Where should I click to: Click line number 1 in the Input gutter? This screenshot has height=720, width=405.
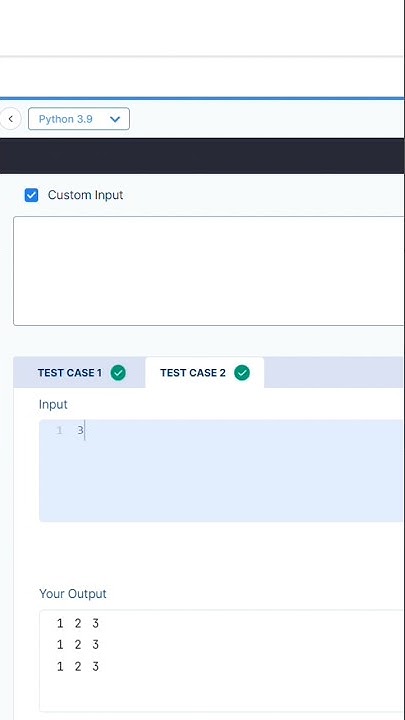60,431
